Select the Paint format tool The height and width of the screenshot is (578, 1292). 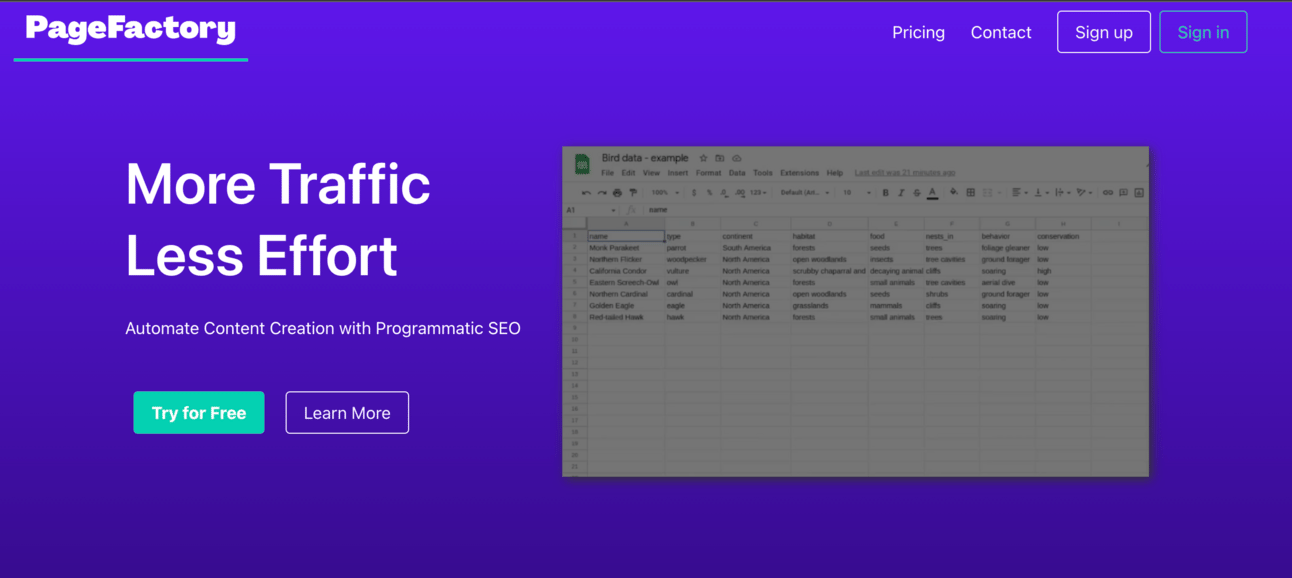tap(633, 193)
